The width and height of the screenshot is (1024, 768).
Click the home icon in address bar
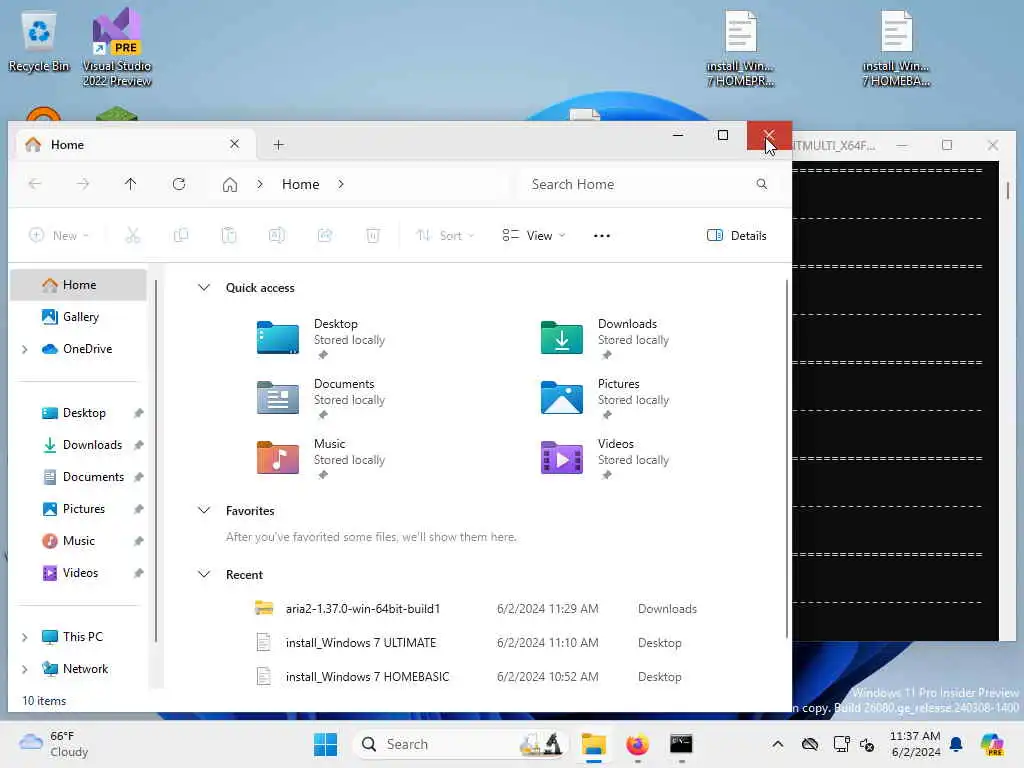tap(230, 185)
